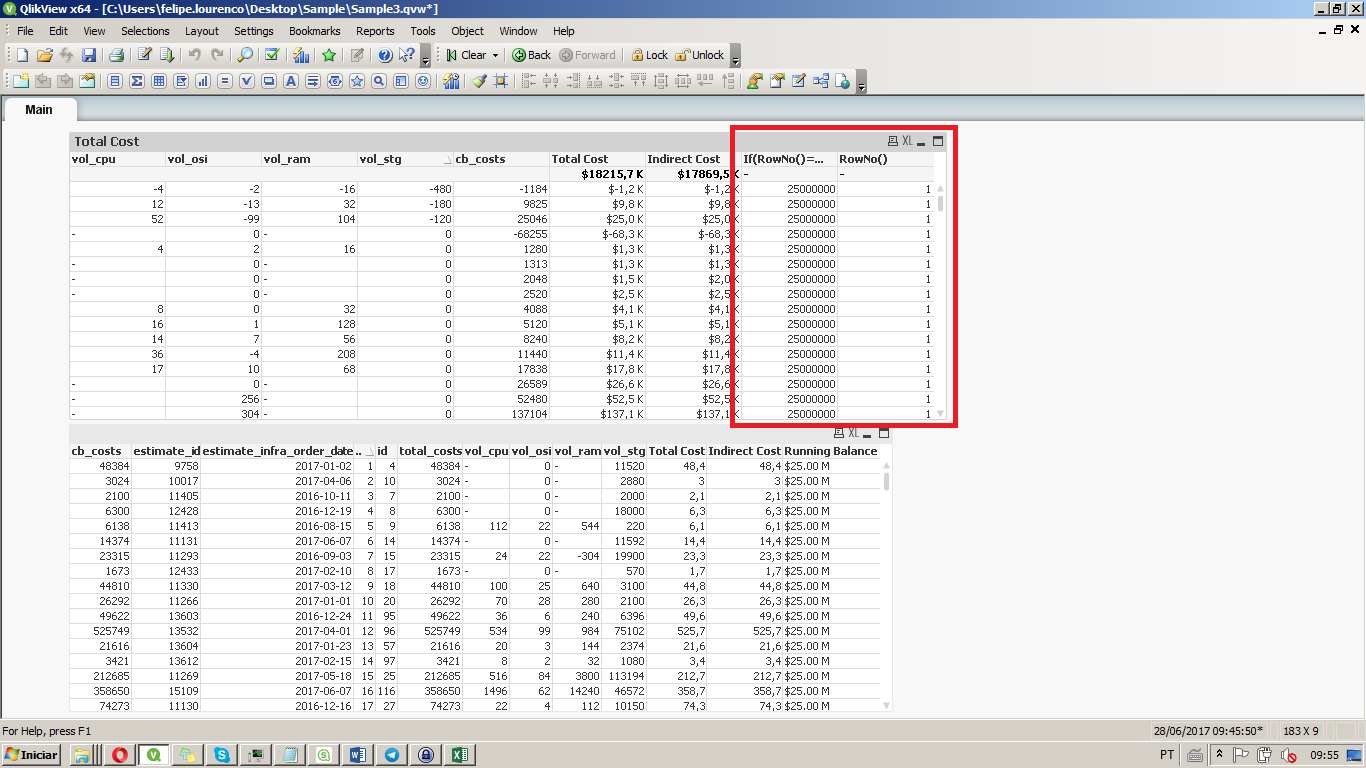Select the Format Painter brush icon

pyautogui.click(x=479, y=81)
